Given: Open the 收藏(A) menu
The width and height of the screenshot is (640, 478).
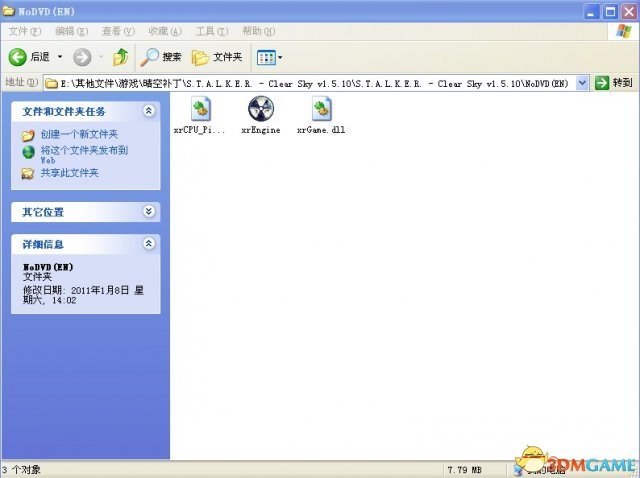Looking at the screenshot, I should (x=165, y=31).
